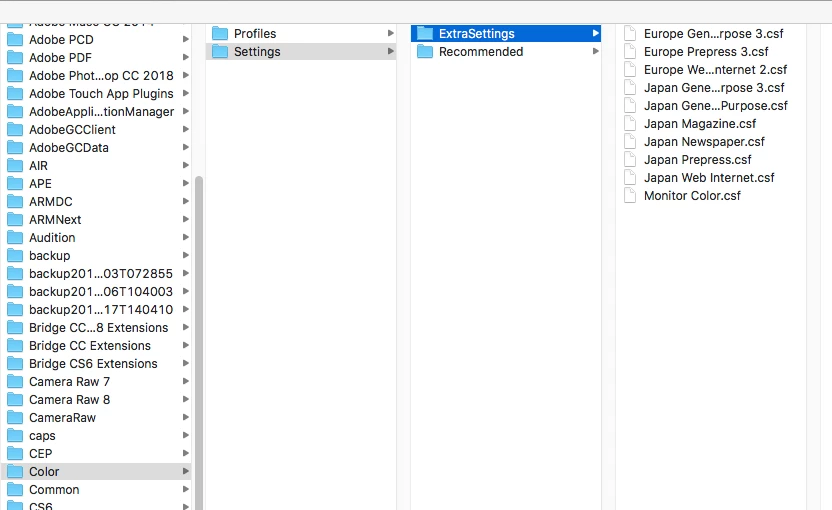Expand the Camera Raw 8 folder arrow

[x=186, y=399]
